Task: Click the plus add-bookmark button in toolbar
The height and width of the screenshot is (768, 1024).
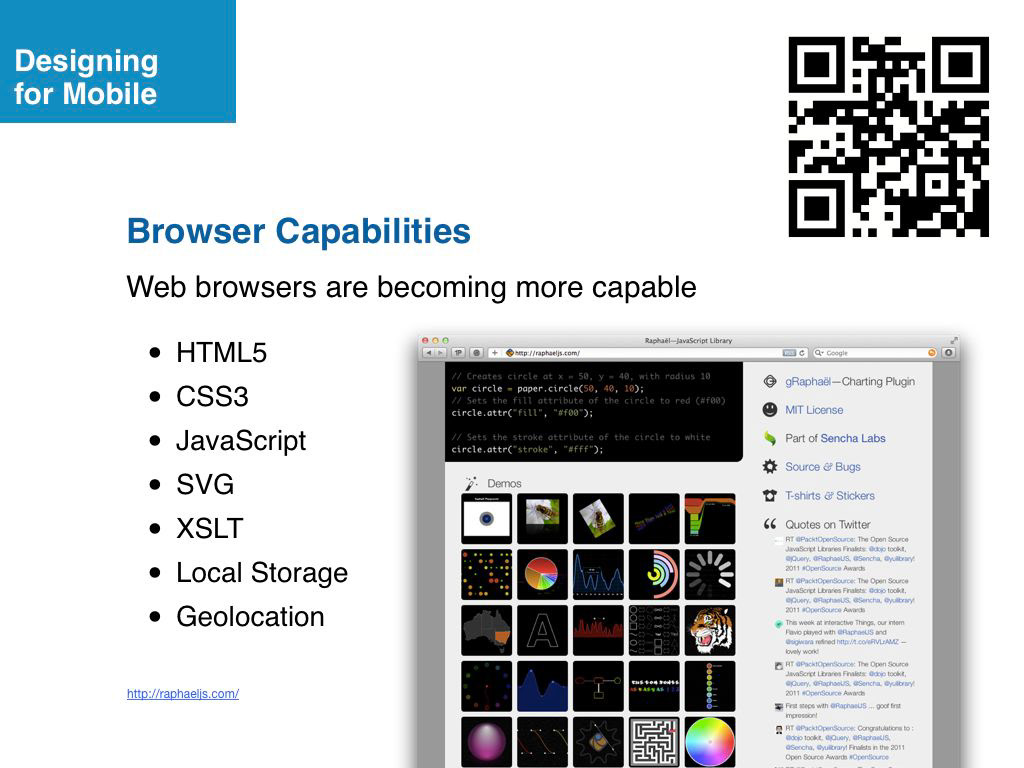Action: click(494, 353)
